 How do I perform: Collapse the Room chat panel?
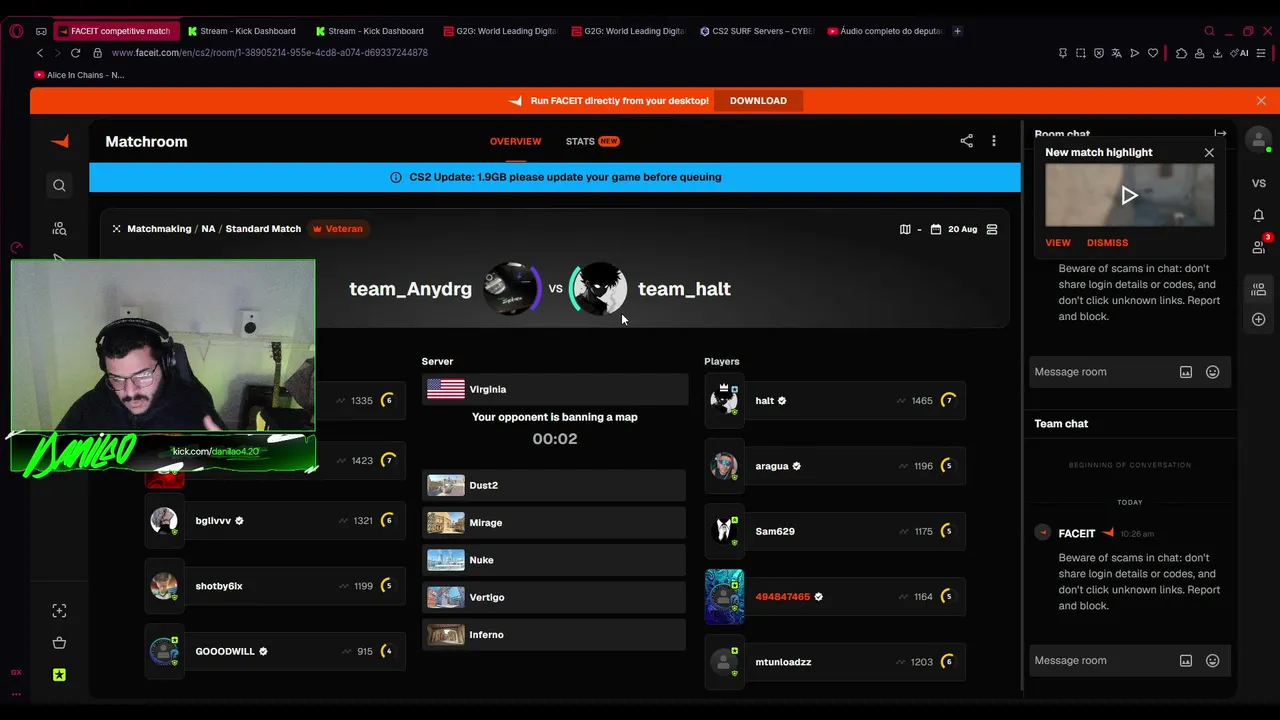(x=1220, y=133)
